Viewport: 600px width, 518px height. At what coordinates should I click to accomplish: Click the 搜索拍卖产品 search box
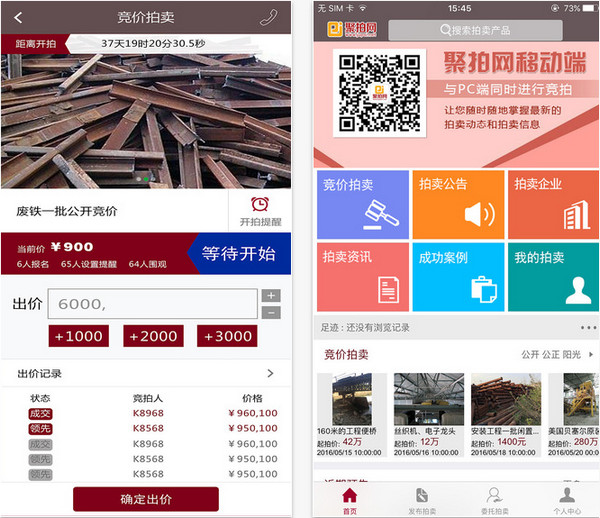coord(475,30)
